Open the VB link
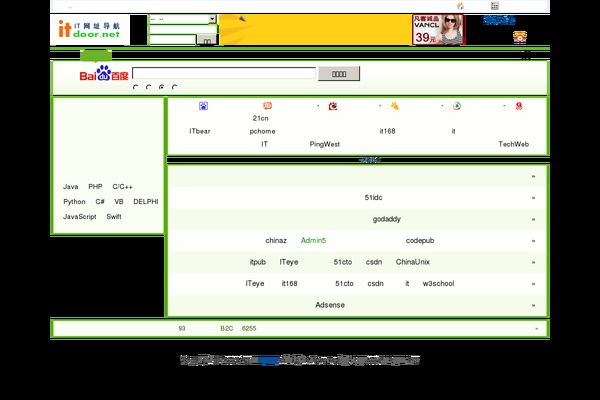The image size is (600, 400). 119,202
